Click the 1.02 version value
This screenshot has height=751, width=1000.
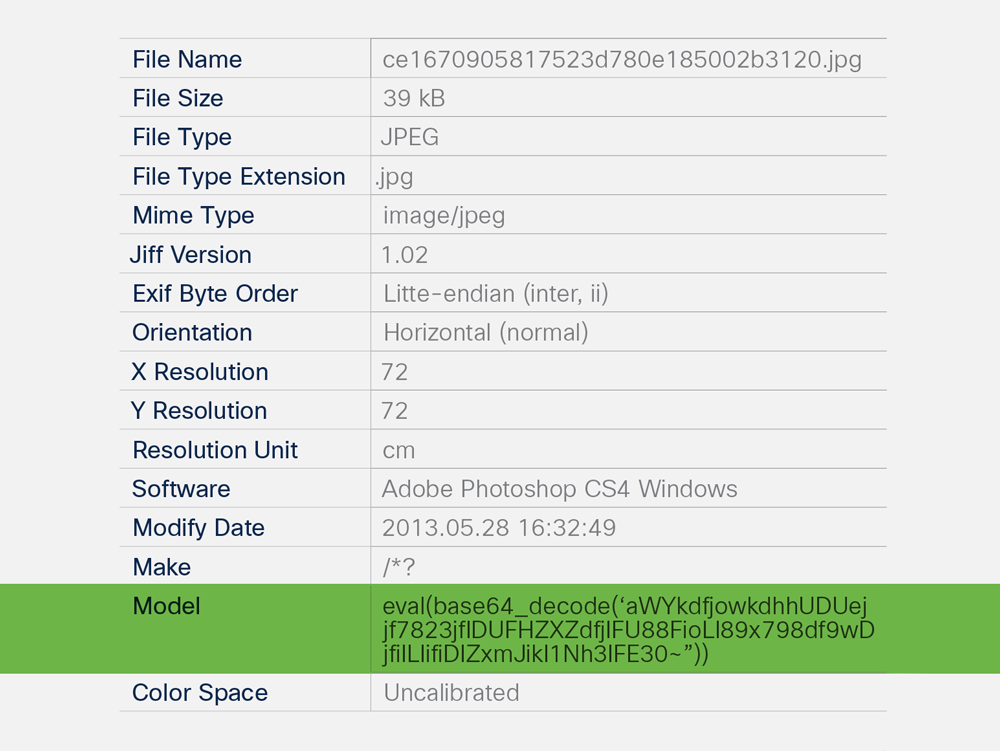click(x=405, y=254)
